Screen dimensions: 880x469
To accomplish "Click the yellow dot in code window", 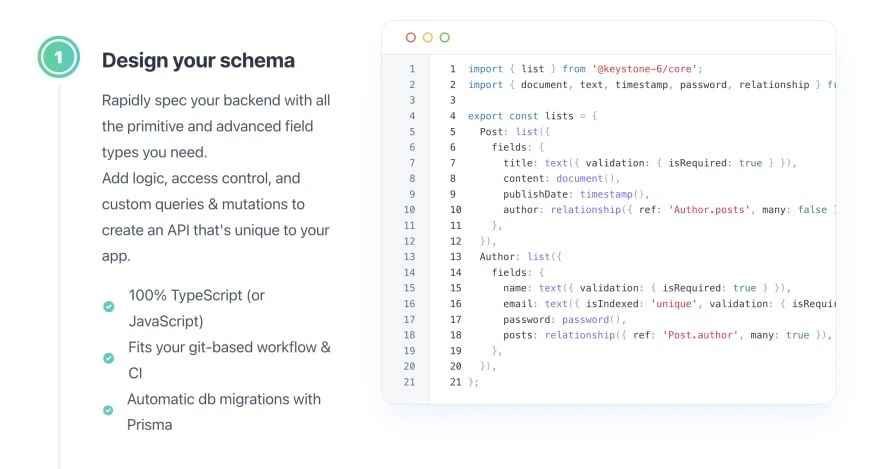I will click(428, 38).
